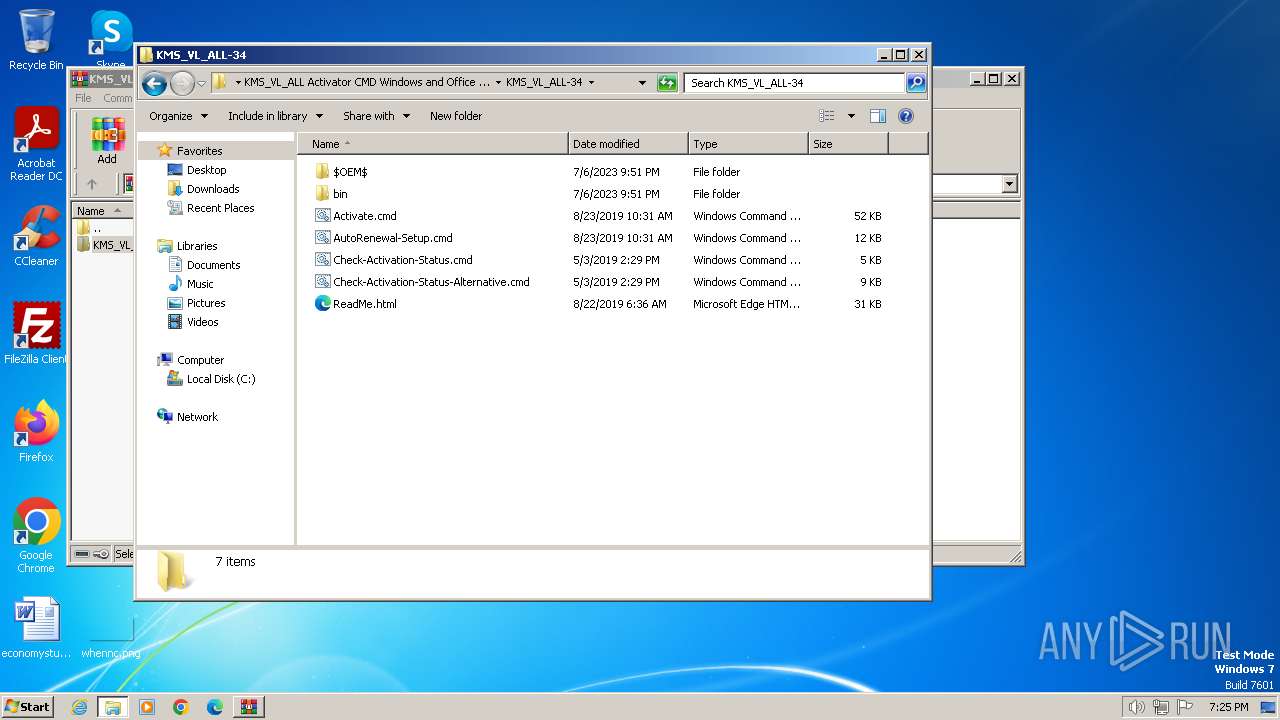Open Downloads in Favorites
Viewport: 1280px width, 720px height.
pyautogui.click(x=213, y=189)
